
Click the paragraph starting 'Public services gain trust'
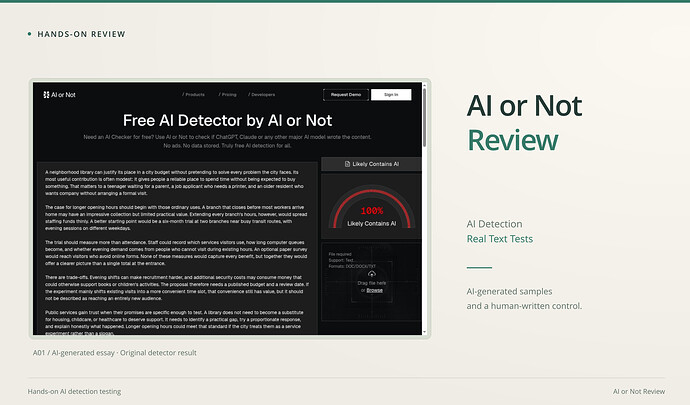coord(174,323)
